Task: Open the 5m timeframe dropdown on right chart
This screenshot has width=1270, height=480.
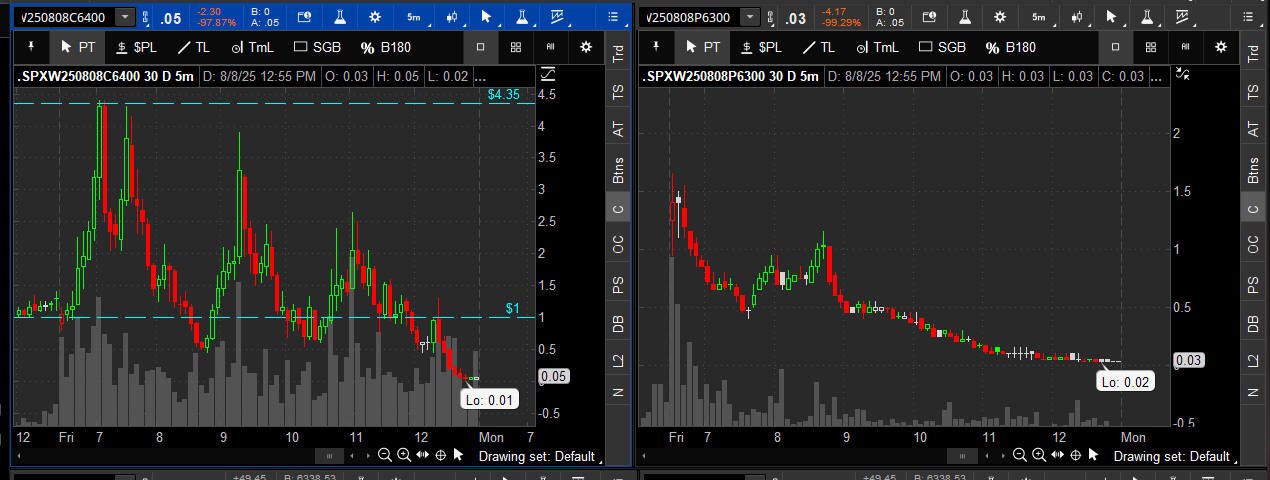Action: 1039,17
